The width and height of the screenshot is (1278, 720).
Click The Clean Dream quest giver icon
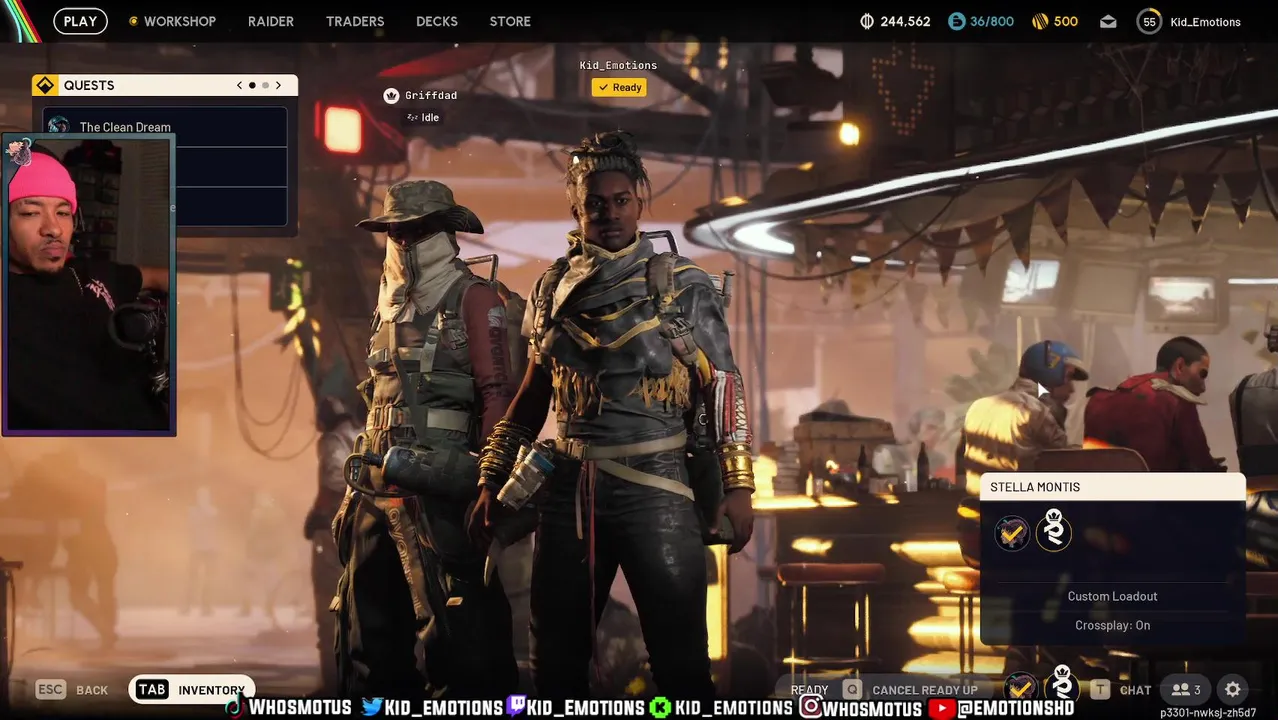[59, 126]
